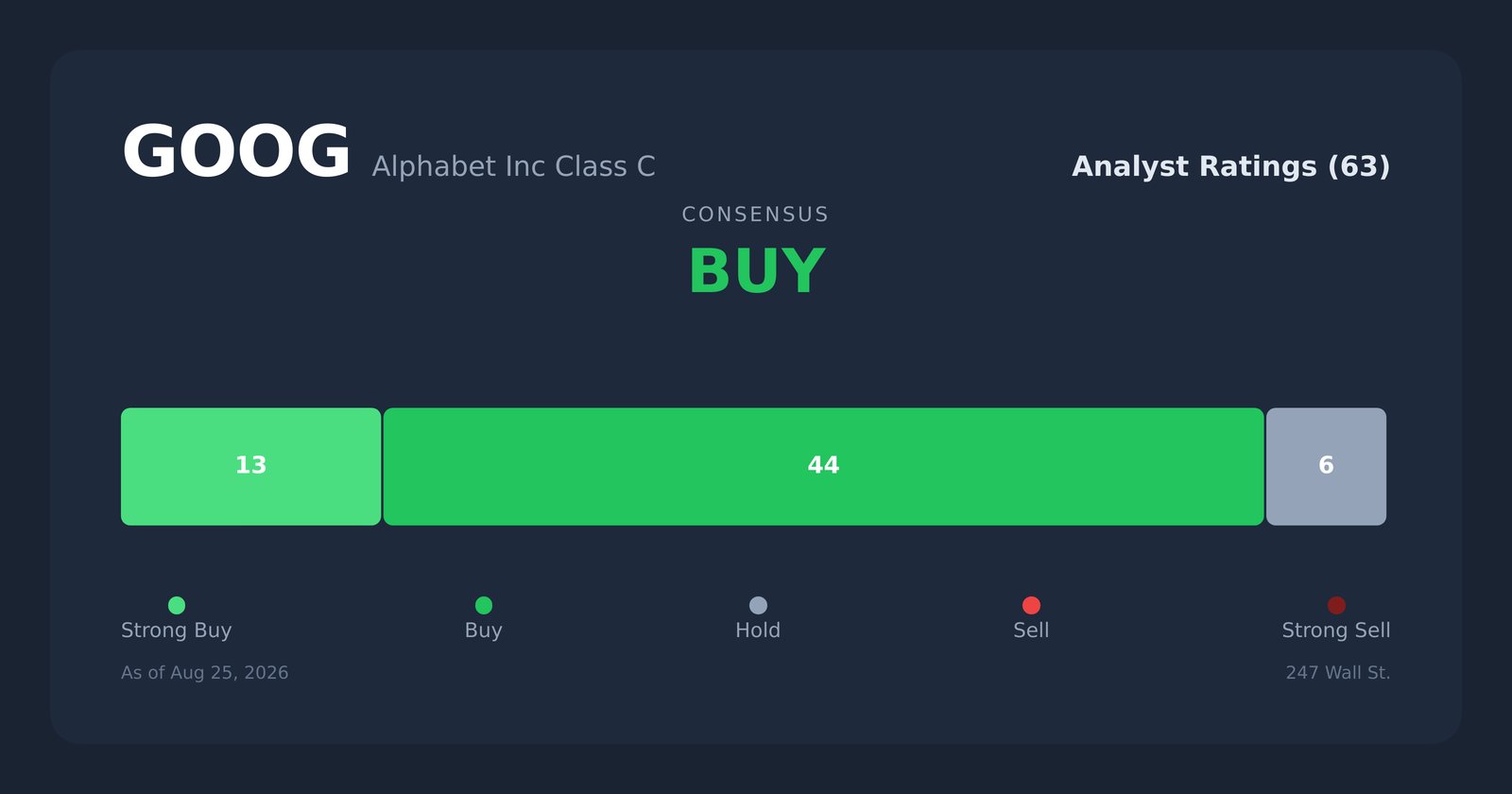Click the Sell legend label

[1031, 630]
